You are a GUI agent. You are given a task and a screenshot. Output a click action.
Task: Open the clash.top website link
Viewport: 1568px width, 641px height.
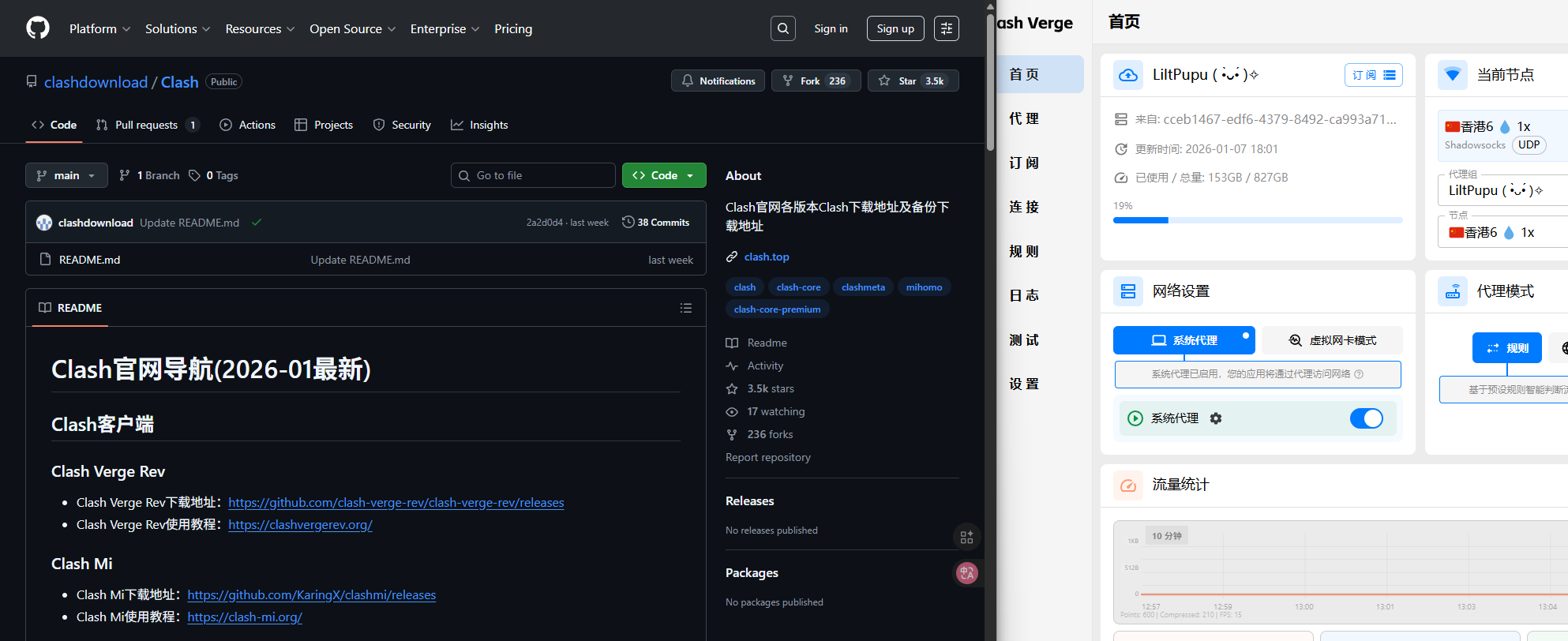tap(766, 257)
